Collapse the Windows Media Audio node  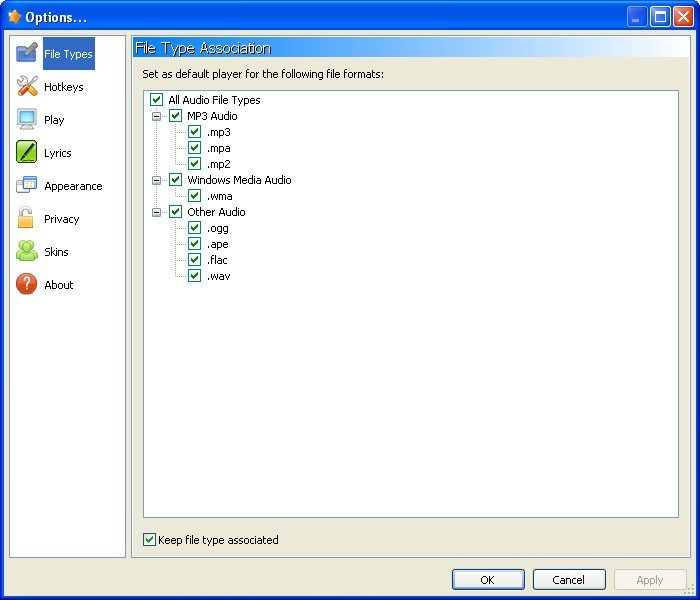click(156, 180)
